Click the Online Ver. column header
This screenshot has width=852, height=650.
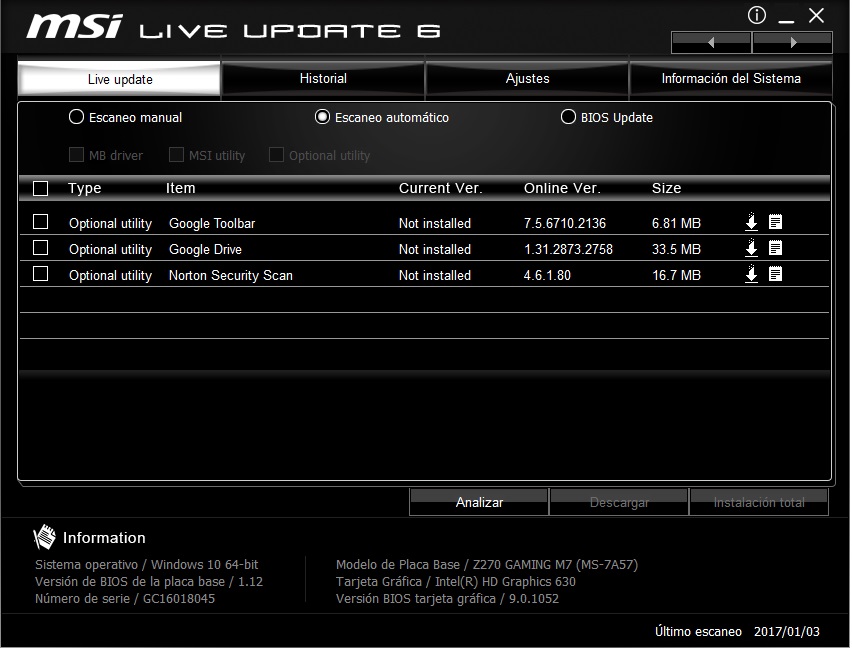click(562, 188)
